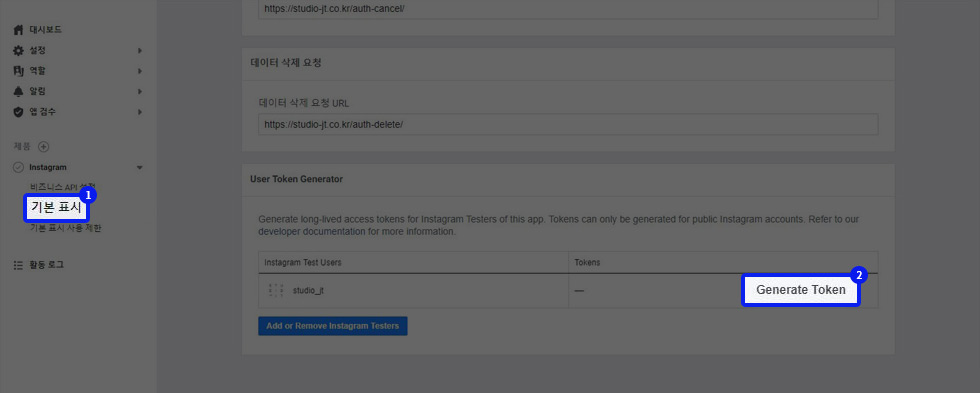This screenshot has width=980, height=393.
Task: Open the 설정 menu item
Action: [38, 50]
